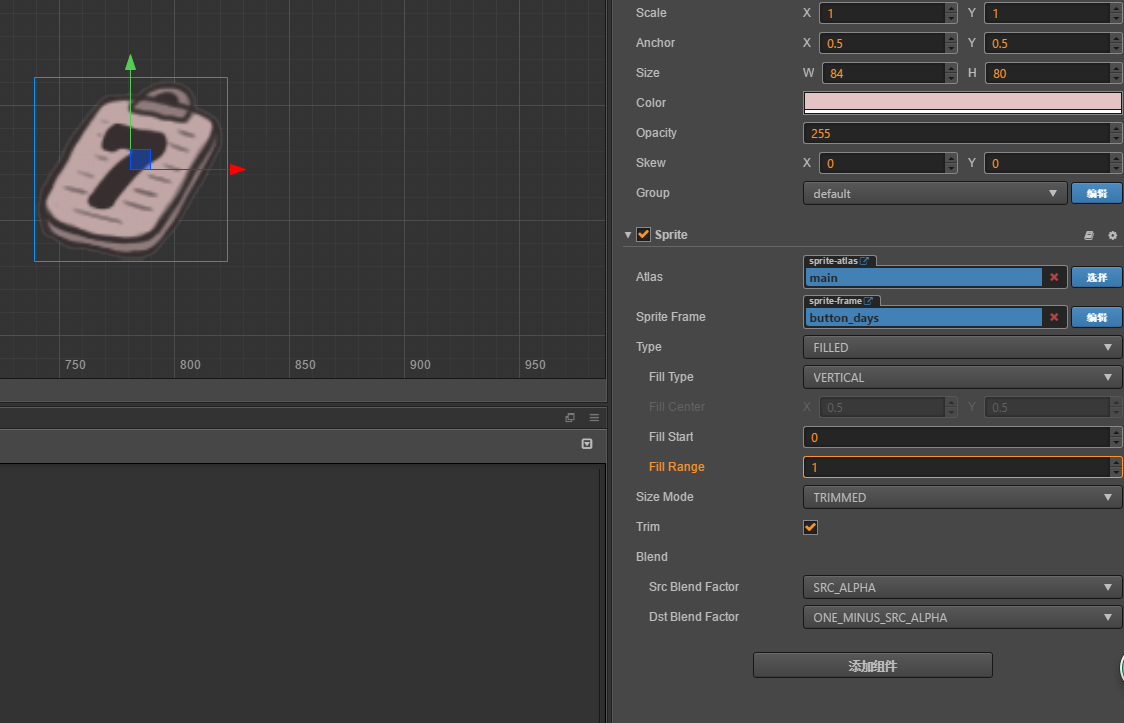The width and height of the screenshot is (1124, 723).
Task: Click the bottom panel's boxed down-arrow icon
Action: click(587, 444)
